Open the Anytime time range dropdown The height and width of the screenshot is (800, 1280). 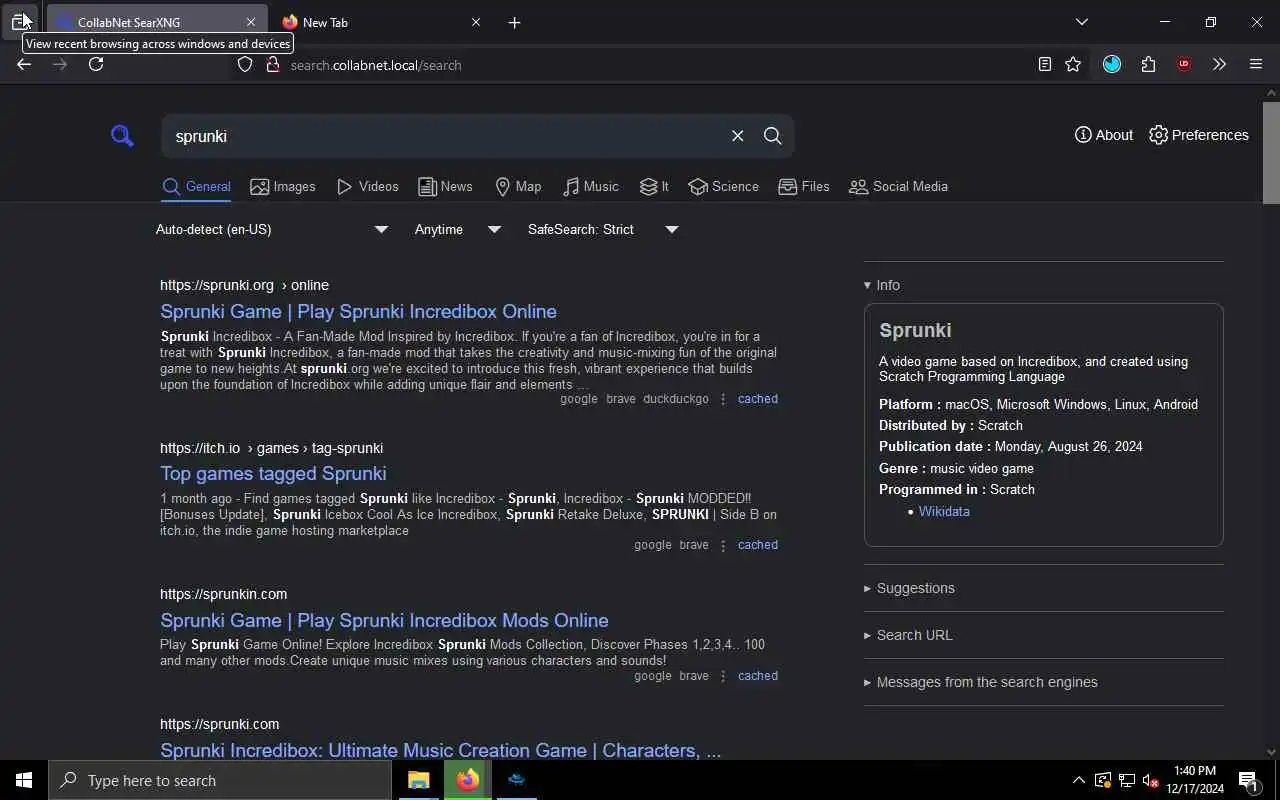pyautogui.click(x=458, y=230)
